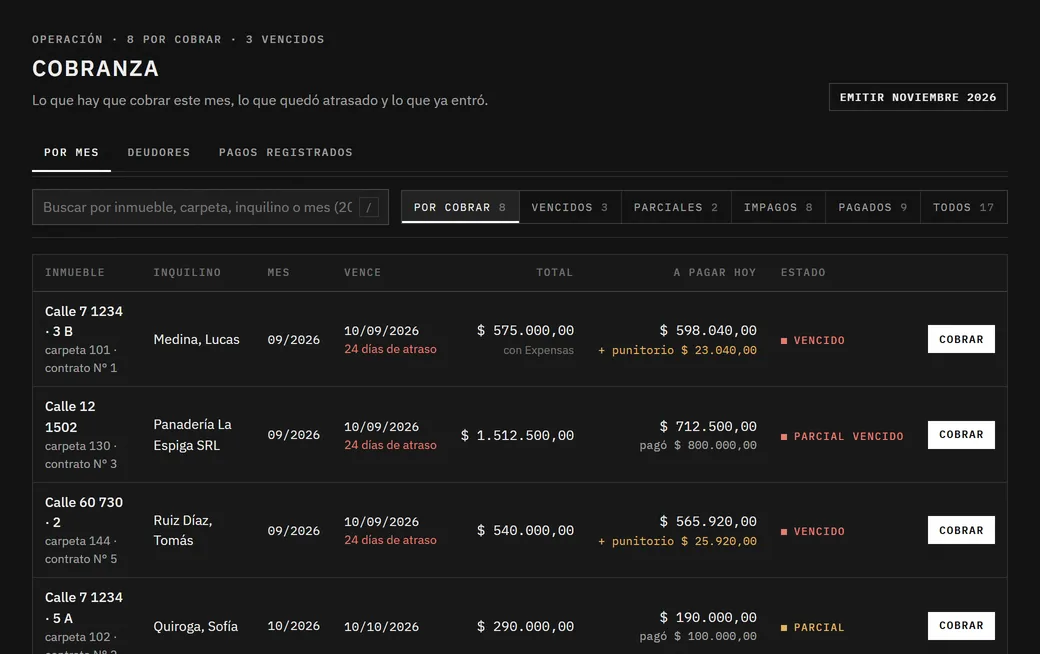
Task: Select property Calle 7 1234 · 5 A
Action: (84, 608)
